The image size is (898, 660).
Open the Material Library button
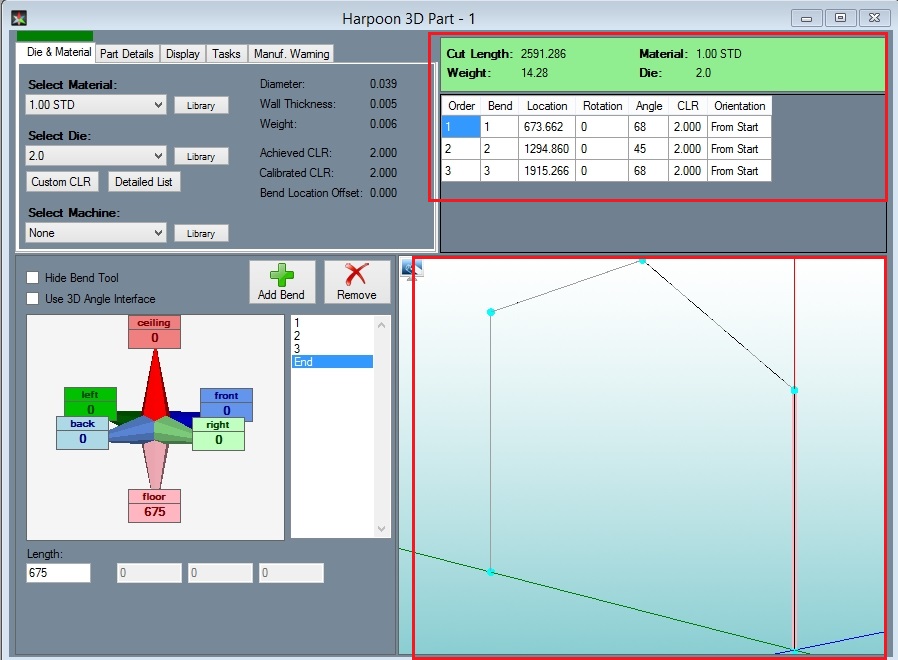tap(200, 105)
